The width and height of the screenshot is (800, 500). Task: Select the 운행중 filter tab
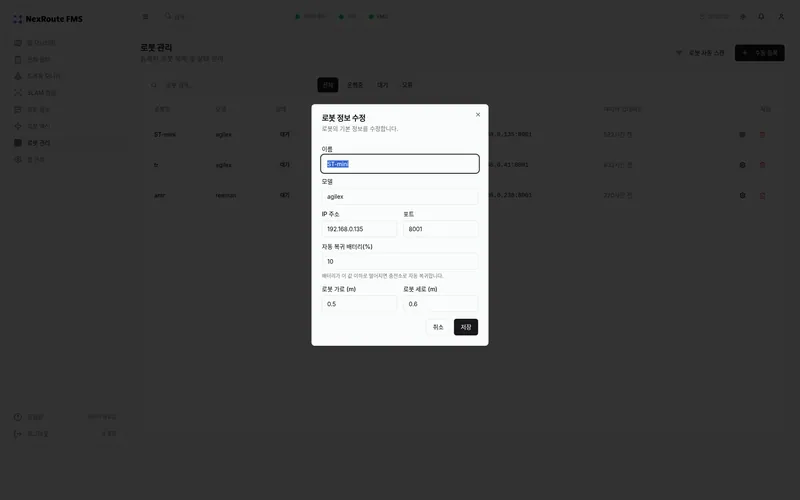point(355,85)
